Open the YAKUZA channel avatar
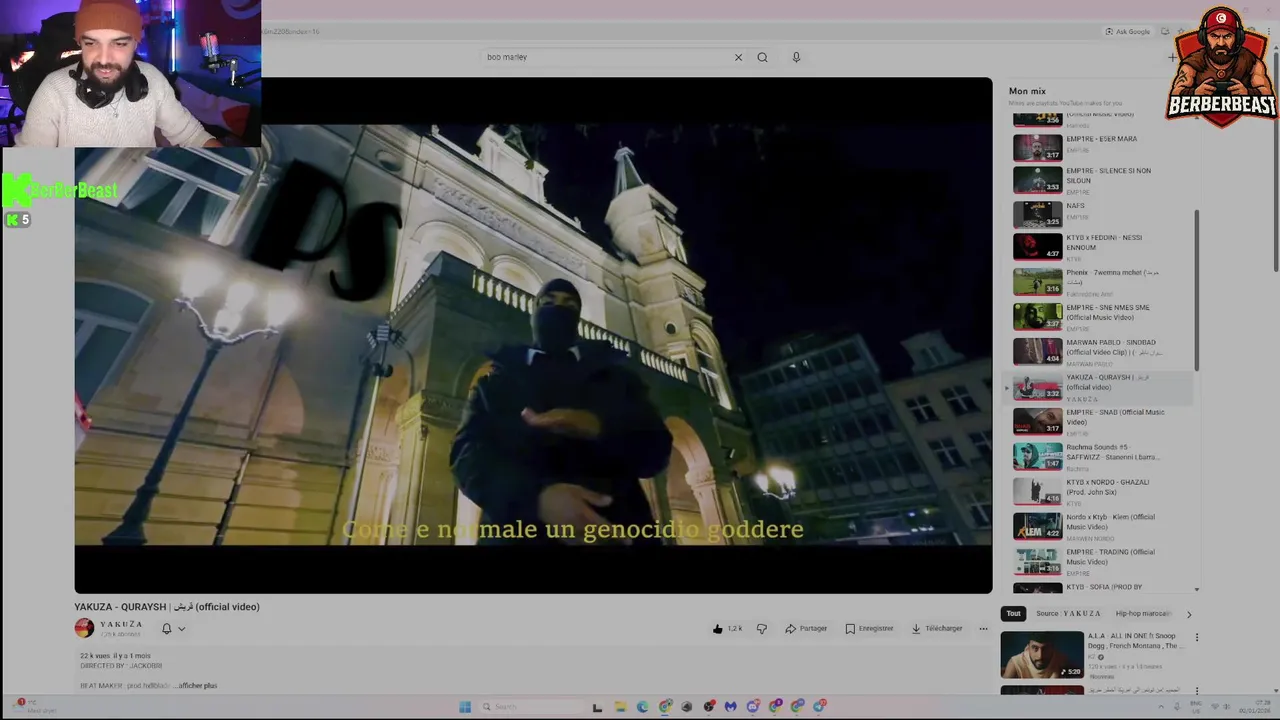The height and width of the screenshot is (720, 1280). (84, 628)
